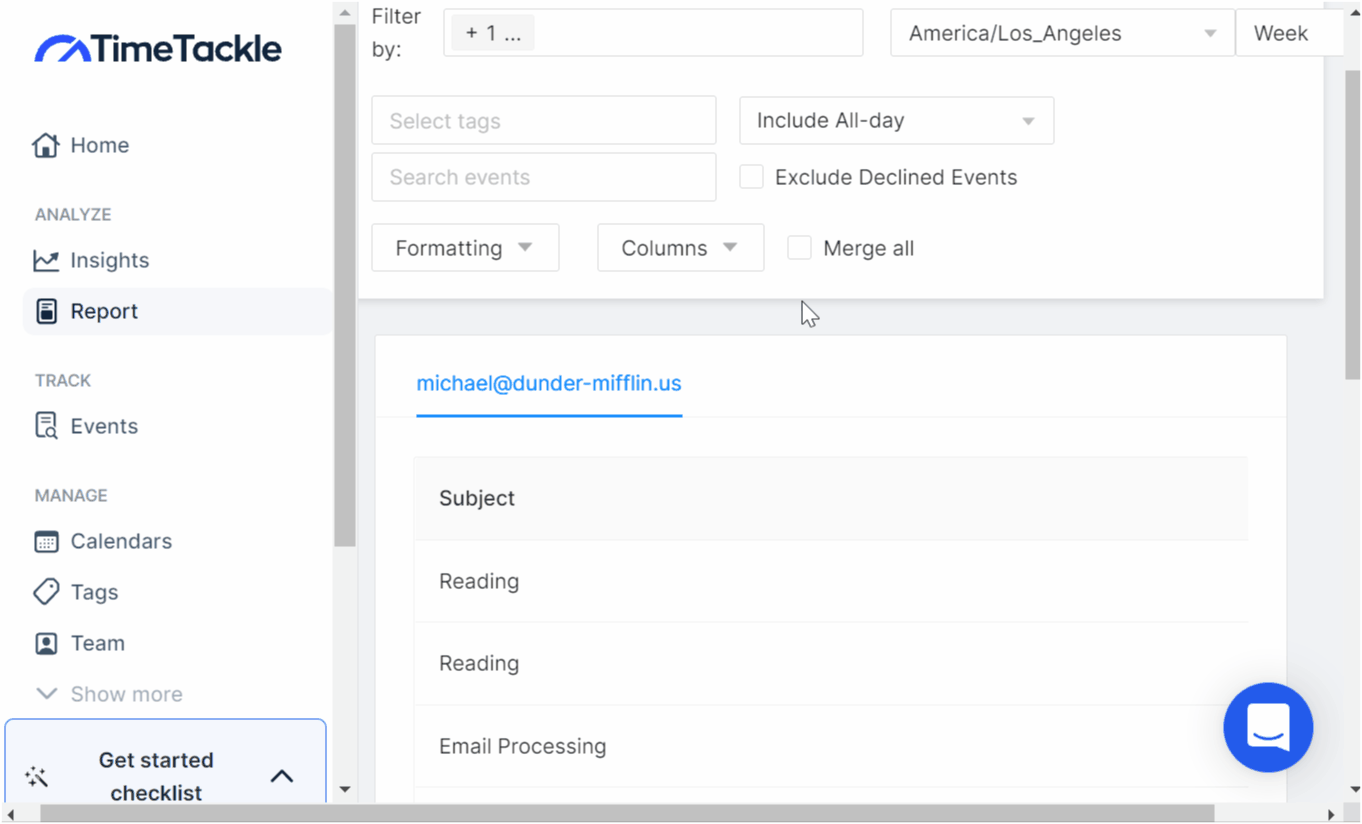Click the Calendars grid icon
Viewport: 1362px width, 824px height.
click(x=46, y=541)
